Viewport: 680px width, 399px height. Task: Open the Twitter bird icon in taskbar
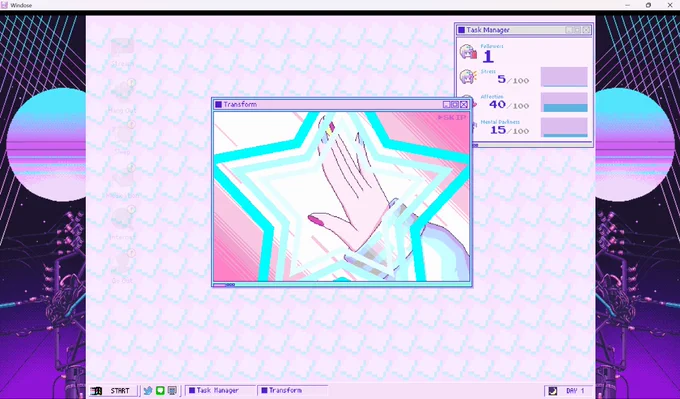pos(148,391)
